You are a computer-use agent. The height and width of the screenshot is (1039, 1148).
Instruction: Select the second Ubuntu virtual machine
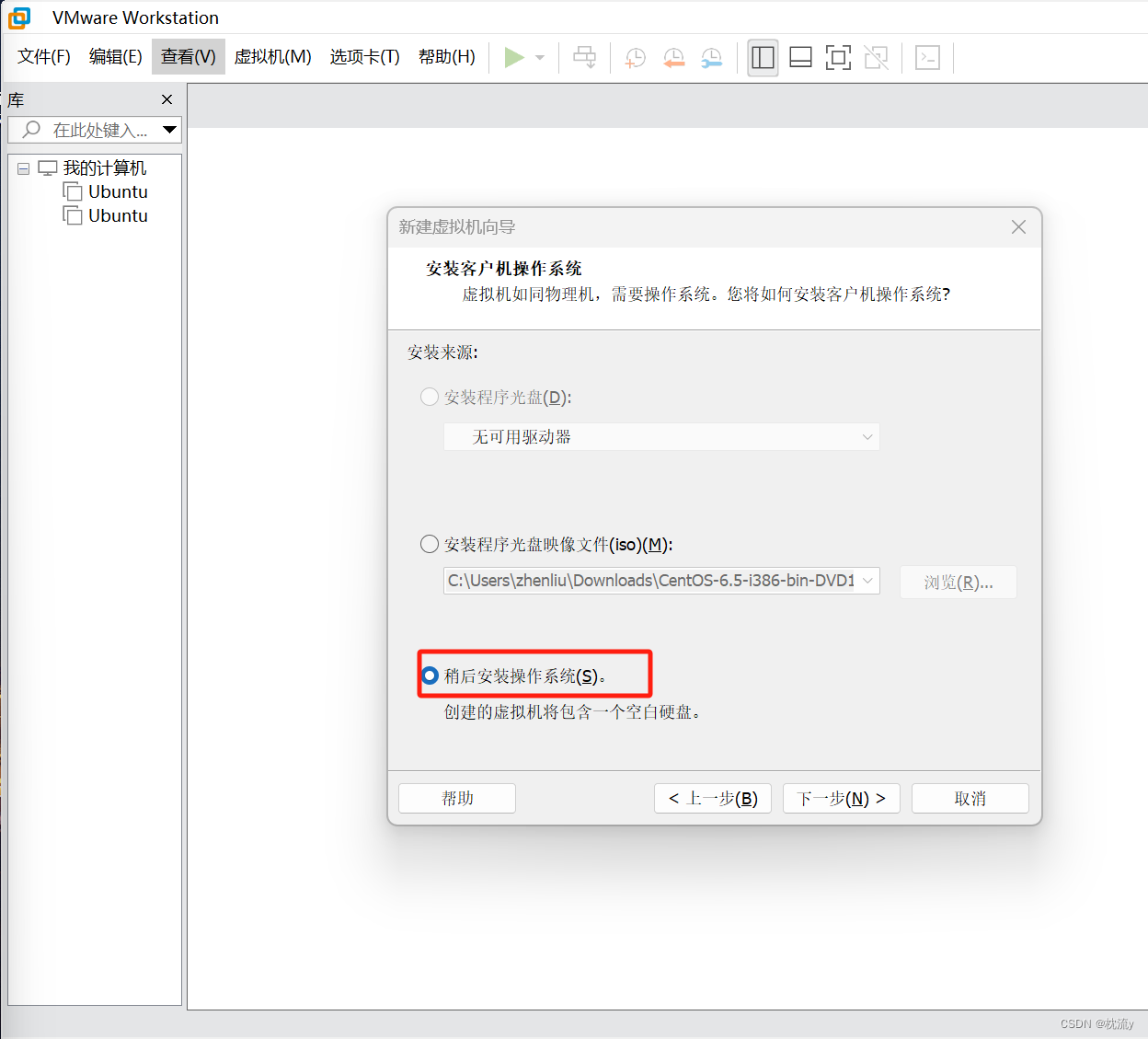click(118, 215)
